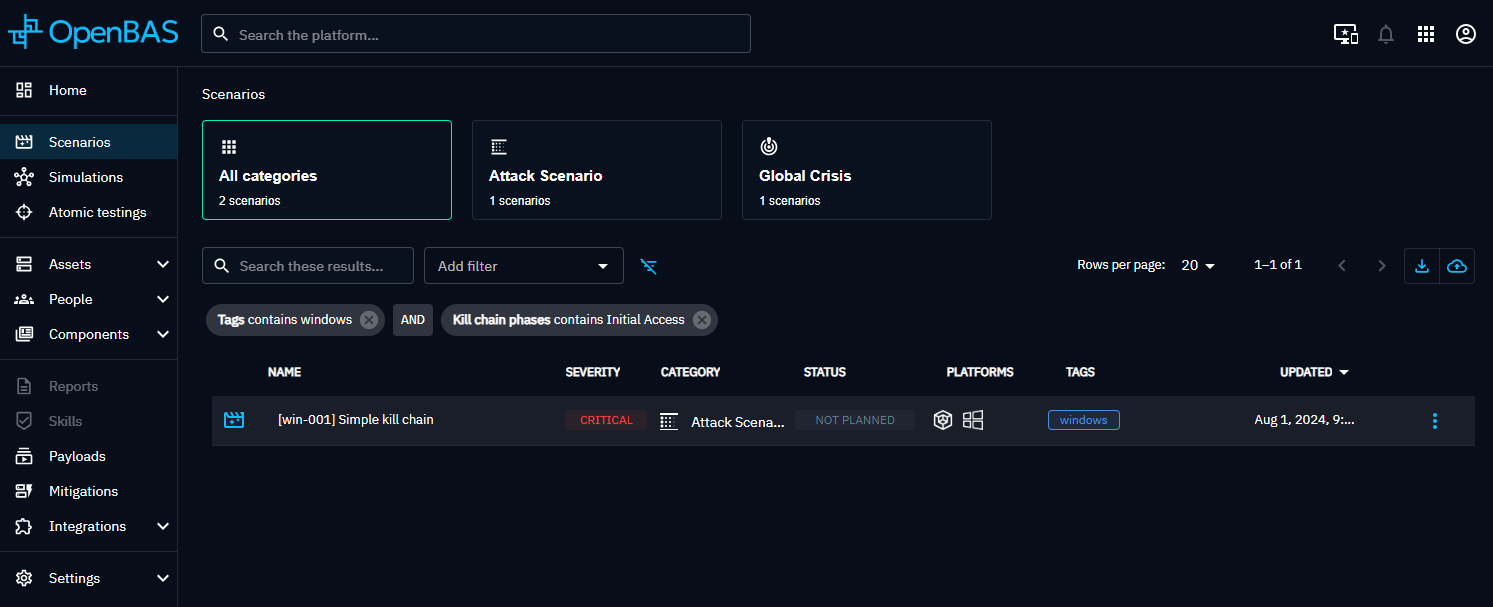Remove the Tags contains windows filter
1493x607 pixels.
(369, 320)
